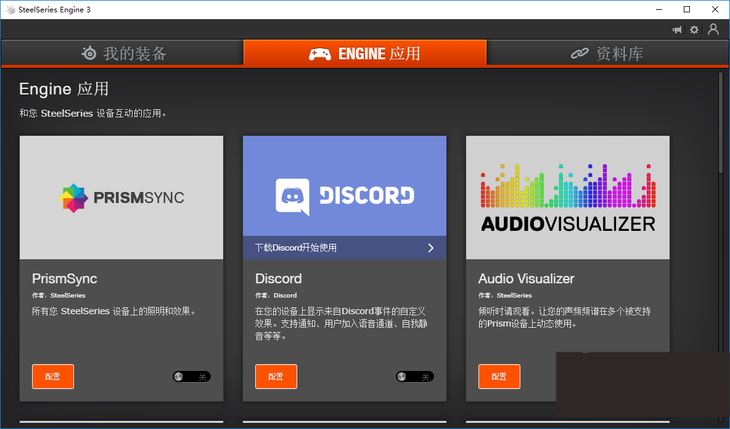The height and width of the screenshot is (429, 730).
Task: Switch to the 我的装备 tab
Action: 122,54
